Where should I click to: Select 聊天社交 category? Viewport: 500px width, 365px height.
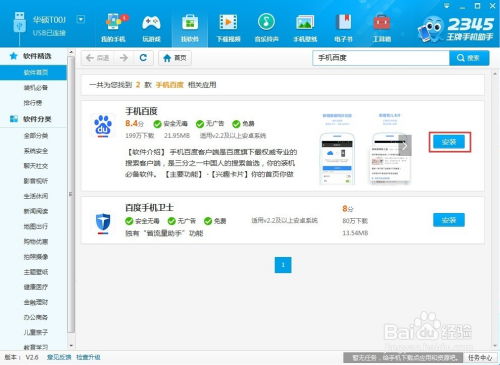click(36, 166)
